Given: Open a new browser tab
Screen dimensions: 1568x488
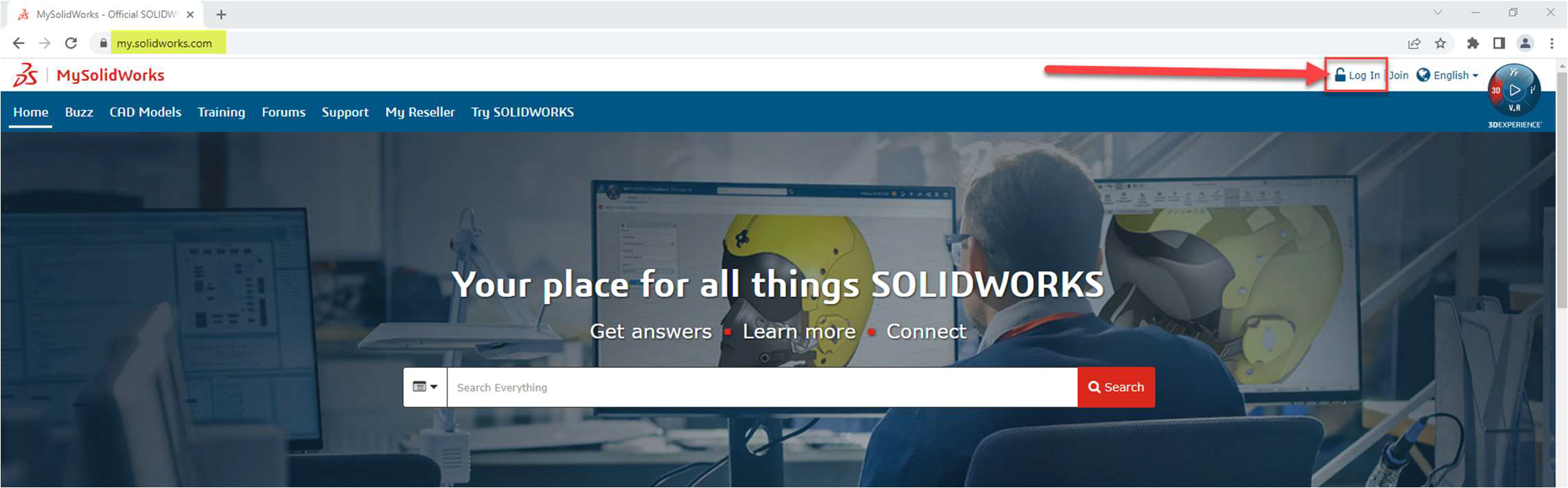Looking at the screenshot, I should tap(221, 14).
